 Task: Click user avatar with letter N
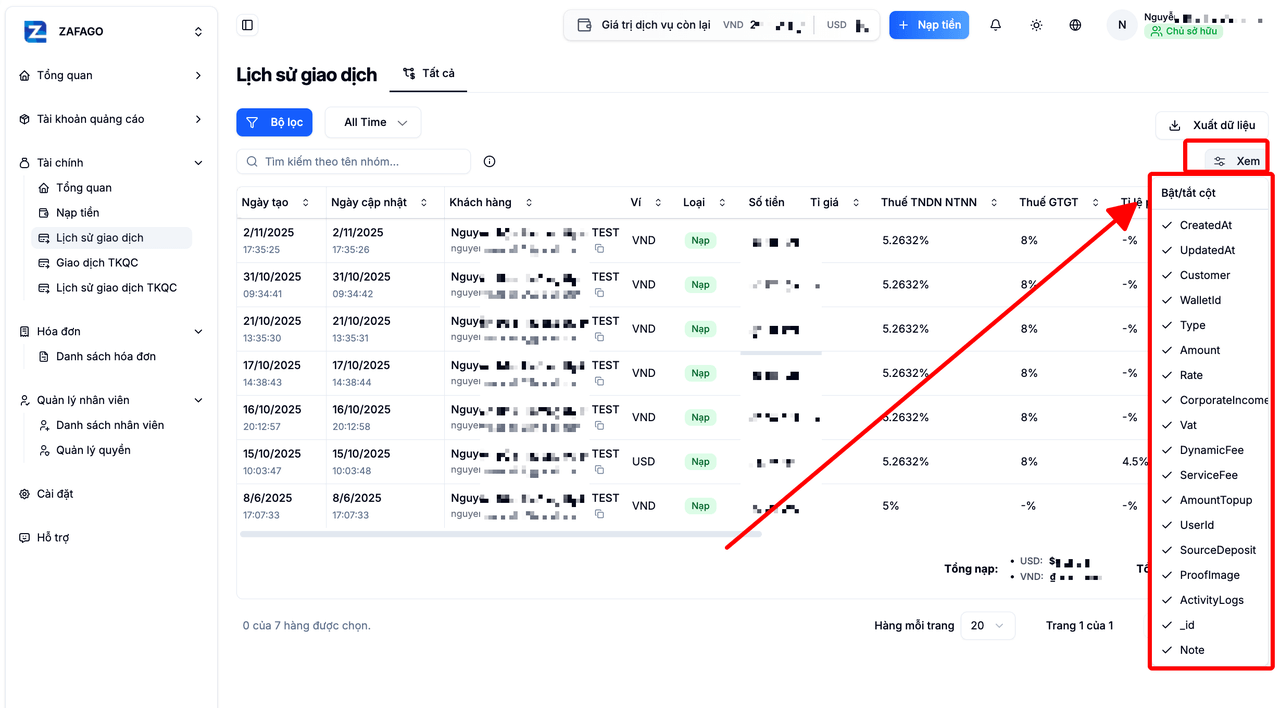[1122, 25]
